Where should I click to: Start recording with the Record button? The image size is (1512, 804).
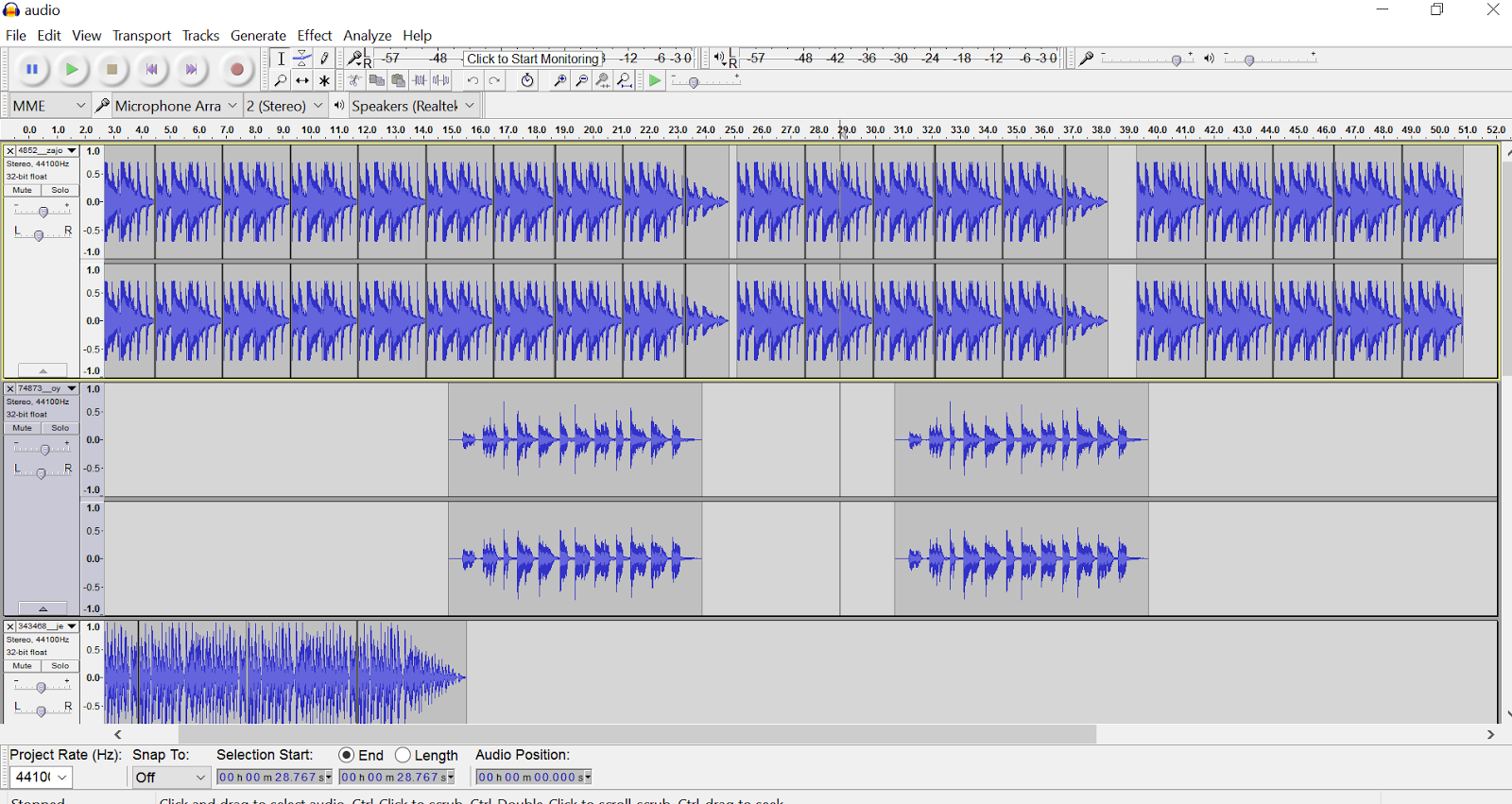[x=237, y=69]
